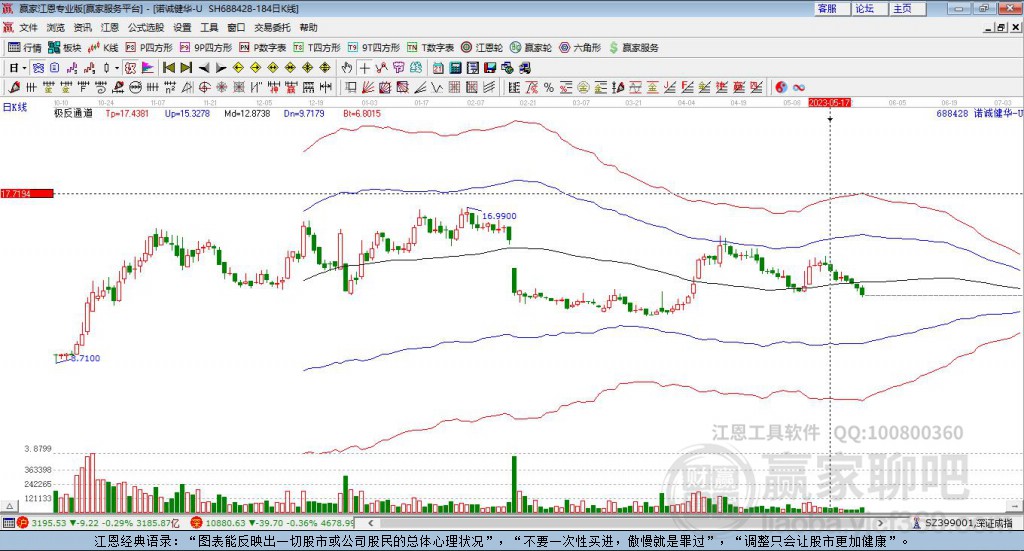1024x551 pixels.
Task: Open the 板块 sectors view
Action: 65,48
